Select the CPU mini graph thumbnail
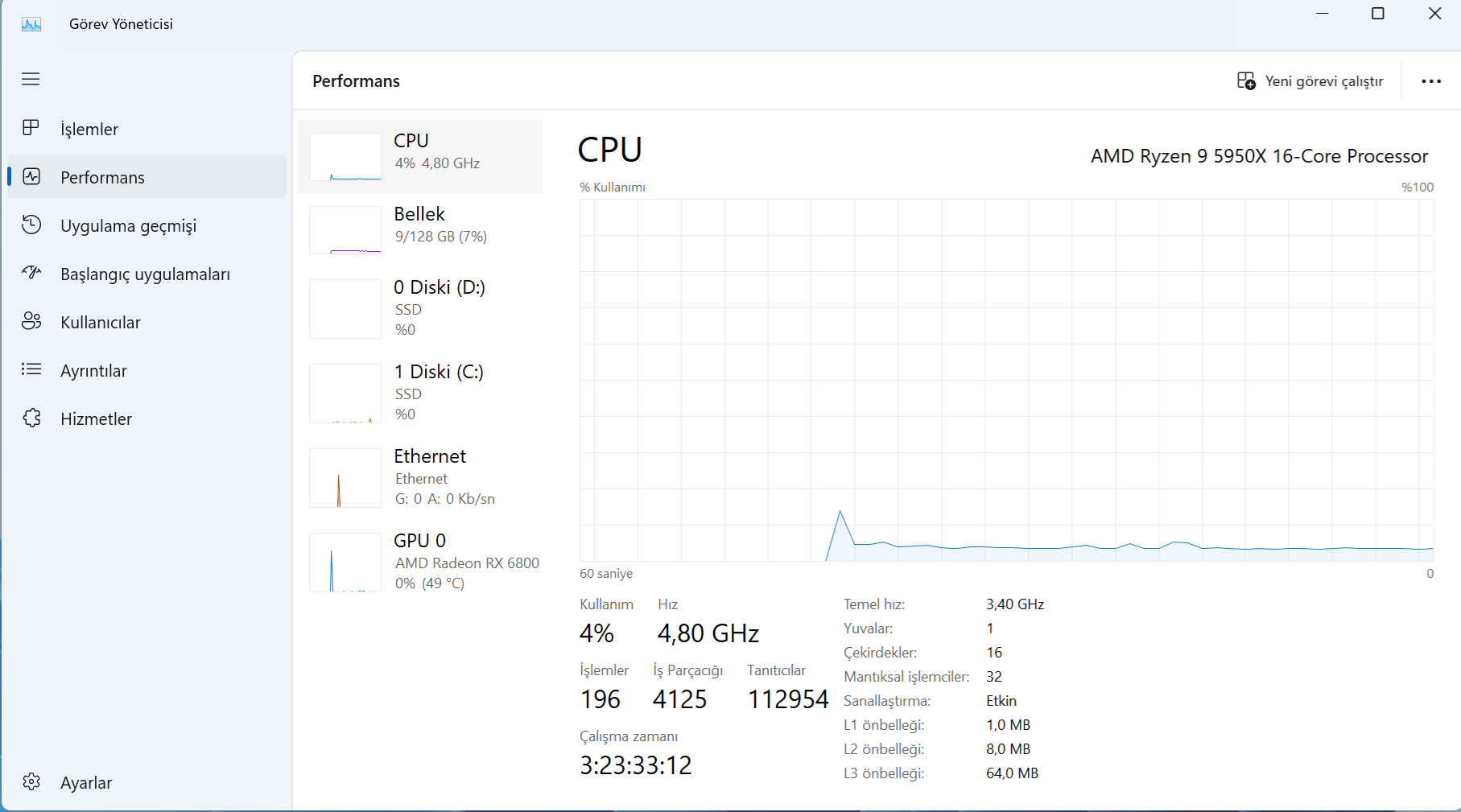This screenshot has height=812, width=1461. tap(345, 157)
